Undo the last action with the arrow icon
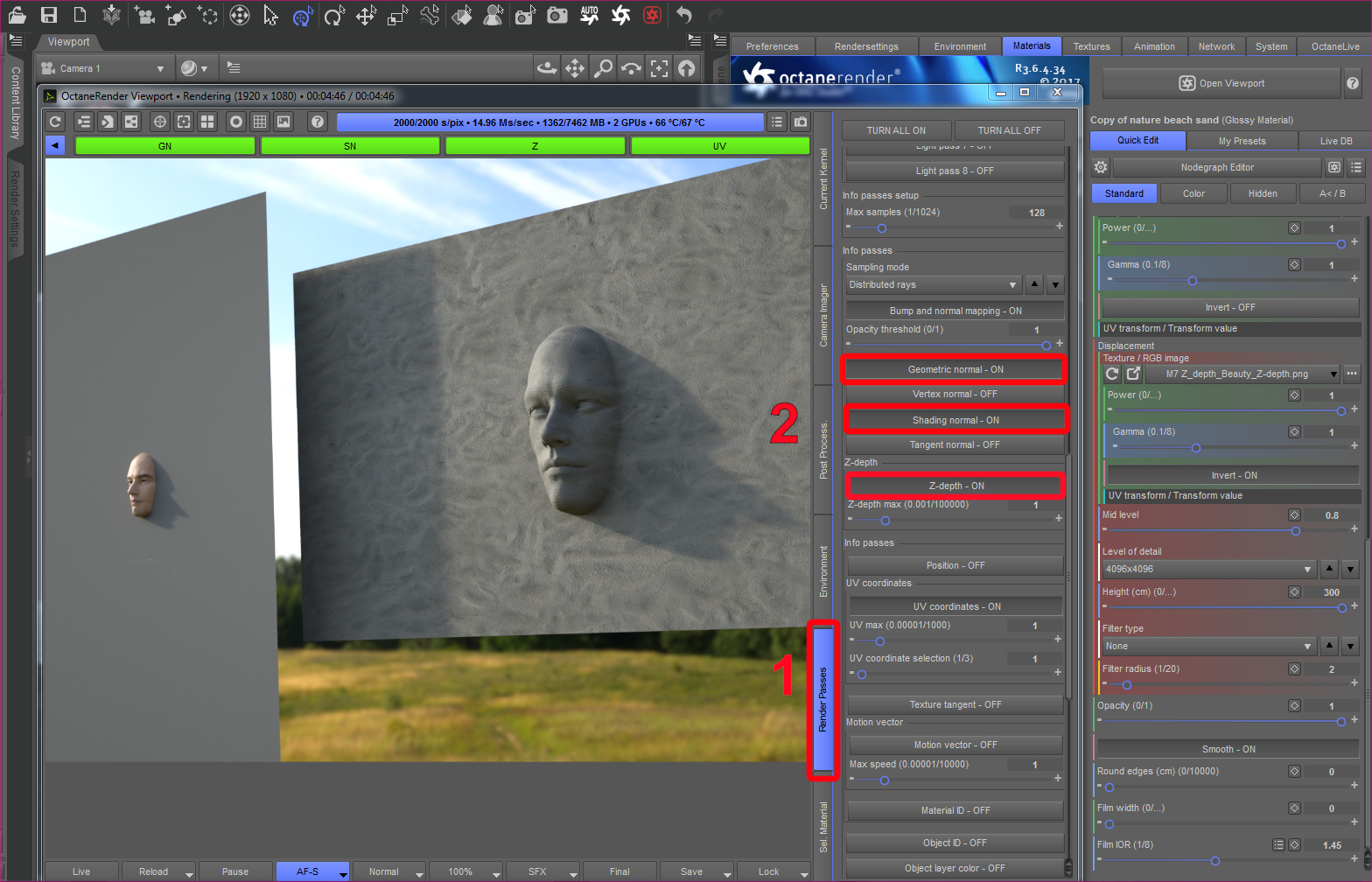The image size is (1372, 882). [x=684, y=15]
